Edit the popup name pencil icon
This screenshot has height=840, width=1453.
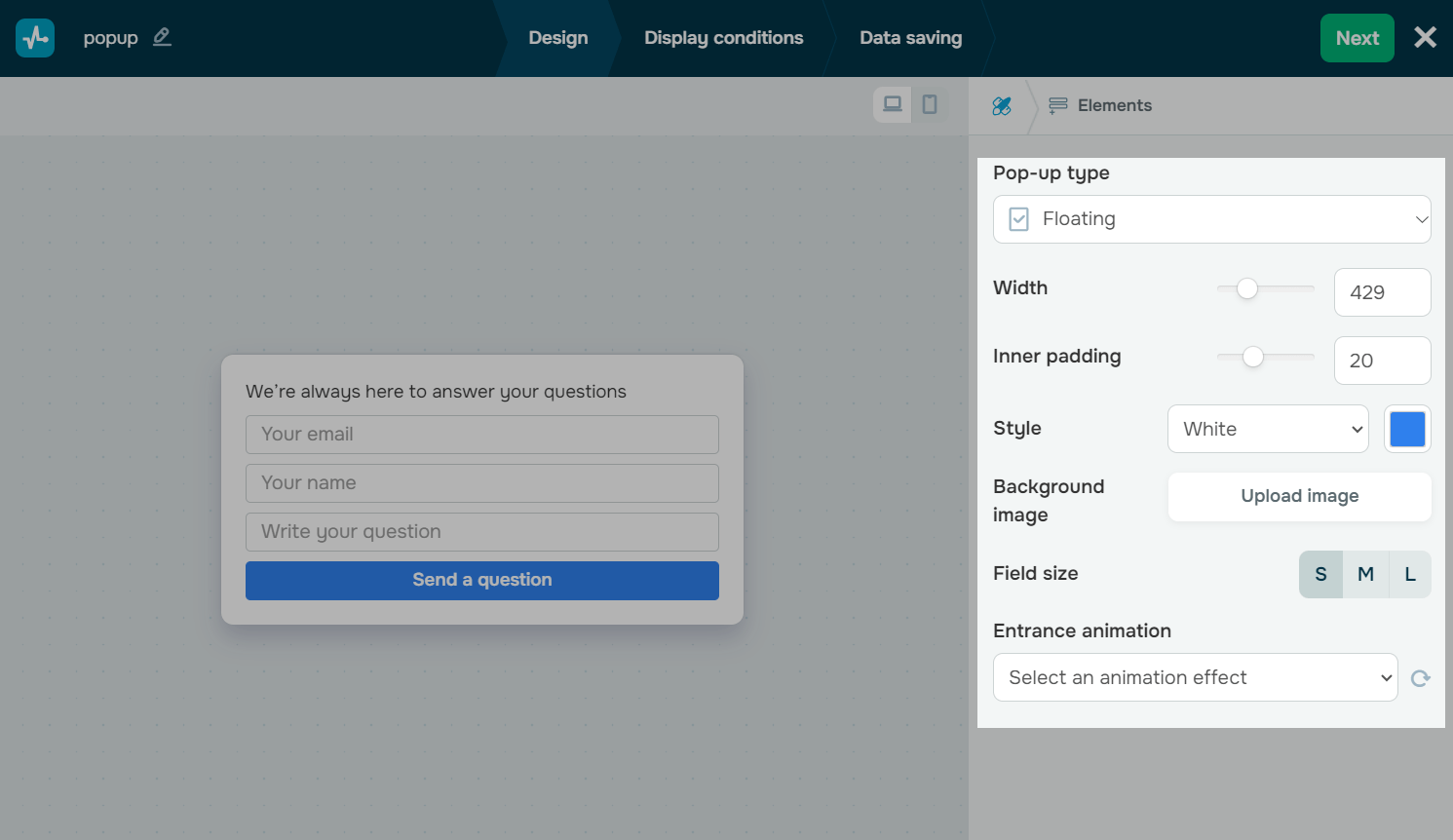pos(162,37)
